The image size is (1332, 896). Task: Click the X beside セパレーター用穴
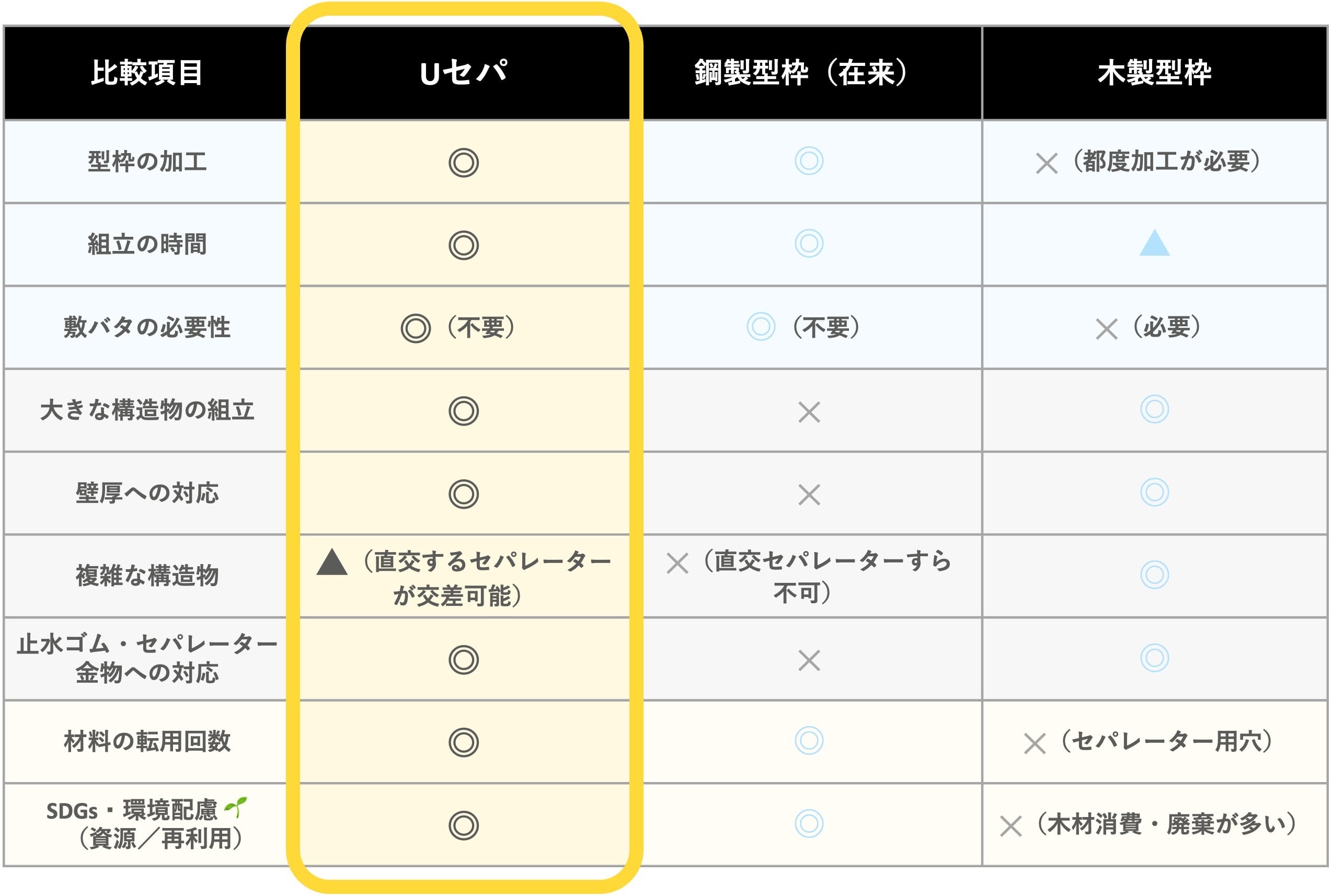1034,743
